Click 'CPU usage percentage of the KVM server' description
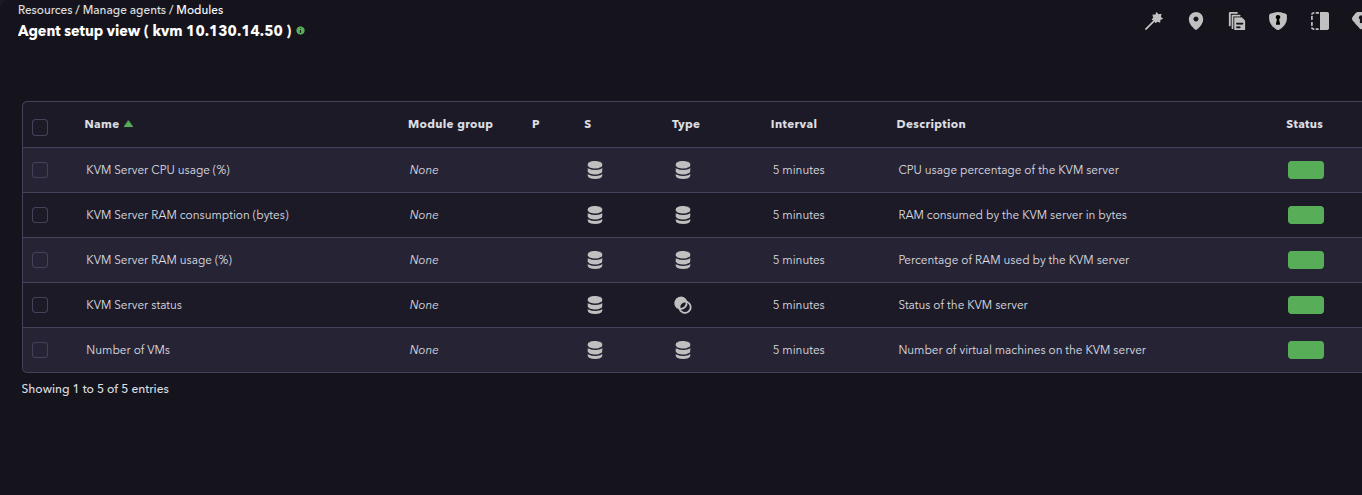The width and height of the screenshot is (1362, 495). click(x=1009, y=170)
